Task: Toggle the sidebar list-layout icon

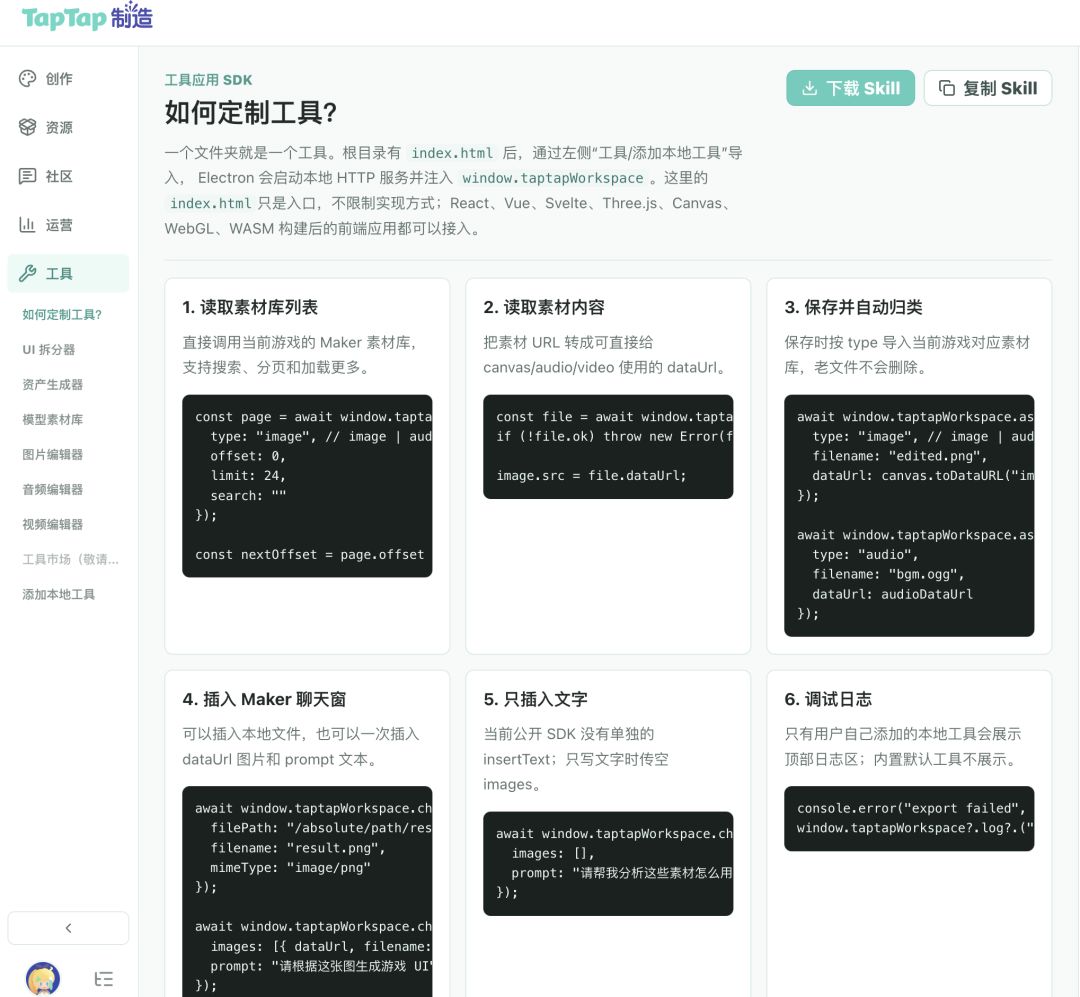Action: point(103,979)
